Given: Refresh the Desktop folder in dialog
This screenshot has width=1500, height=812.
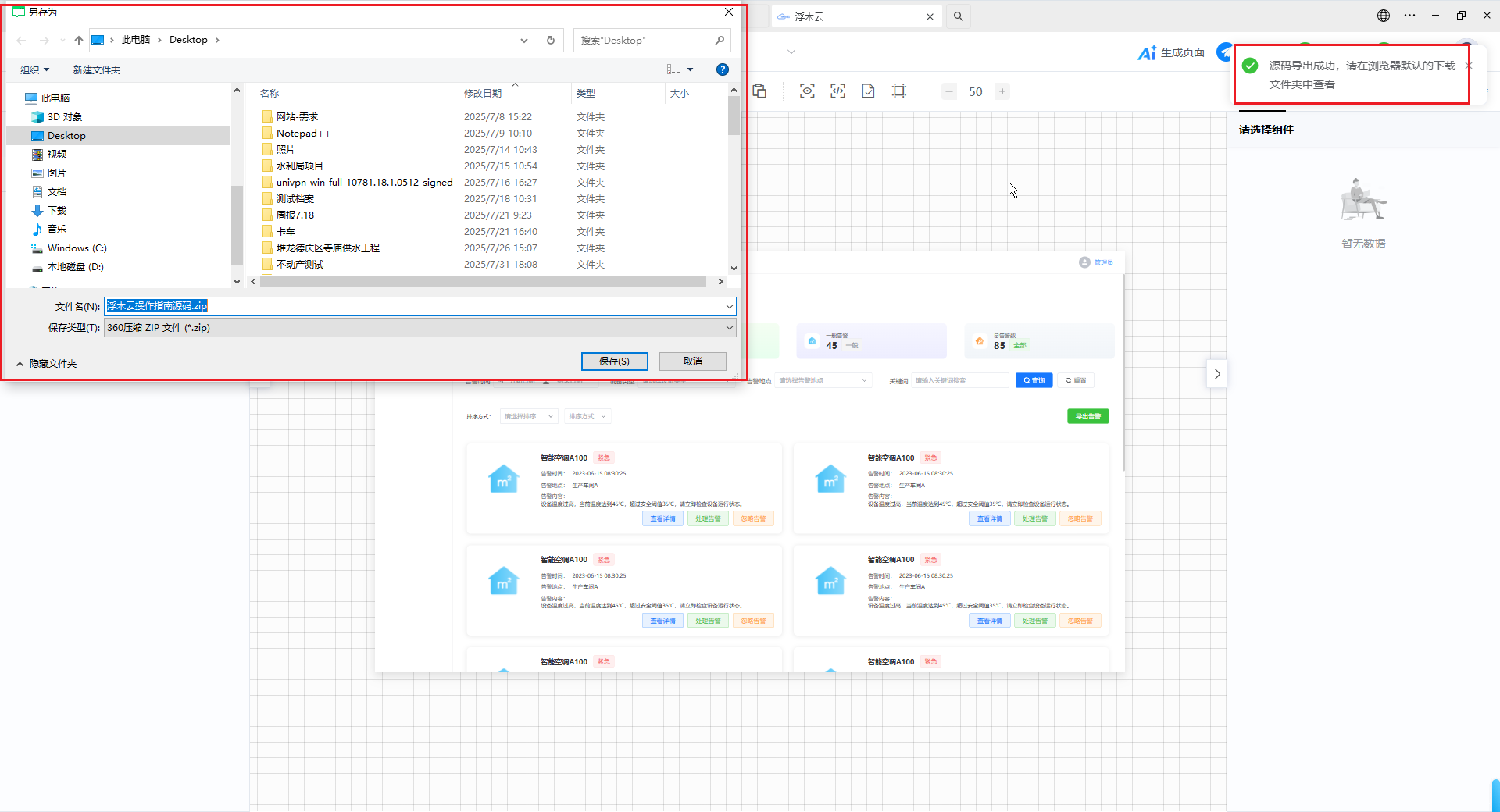Looking at the screenshot, I should click(551, 40).
